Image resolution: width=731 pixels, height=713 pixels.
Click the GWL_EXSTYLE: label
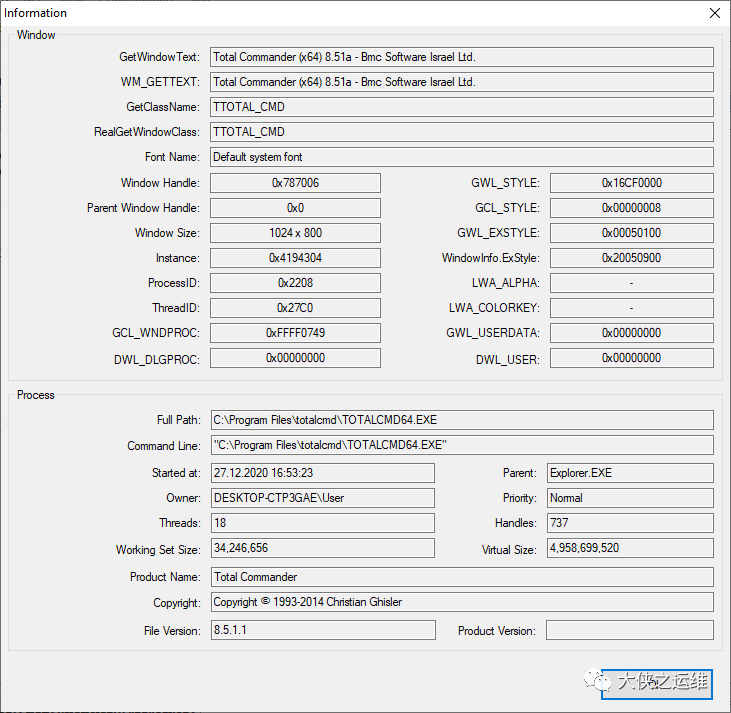[x=498, y=233]
